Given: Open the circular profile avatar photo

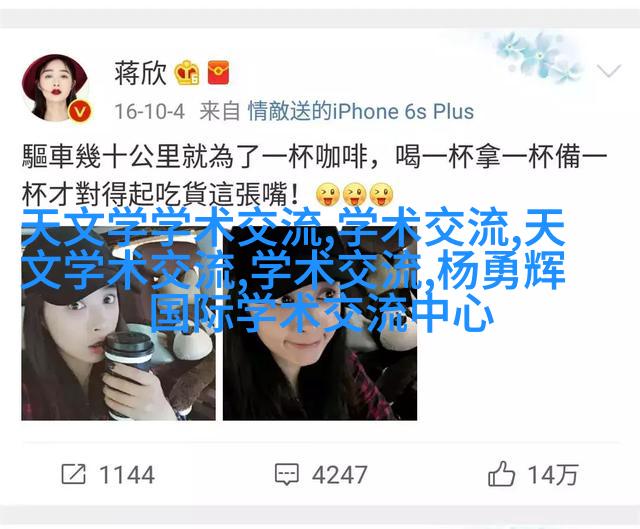Looking at the screenshot, I should coord(55,88).
